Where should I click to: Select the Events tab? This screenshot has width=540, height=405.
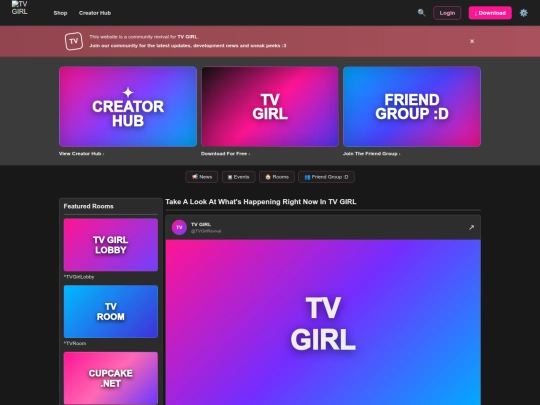238,177
